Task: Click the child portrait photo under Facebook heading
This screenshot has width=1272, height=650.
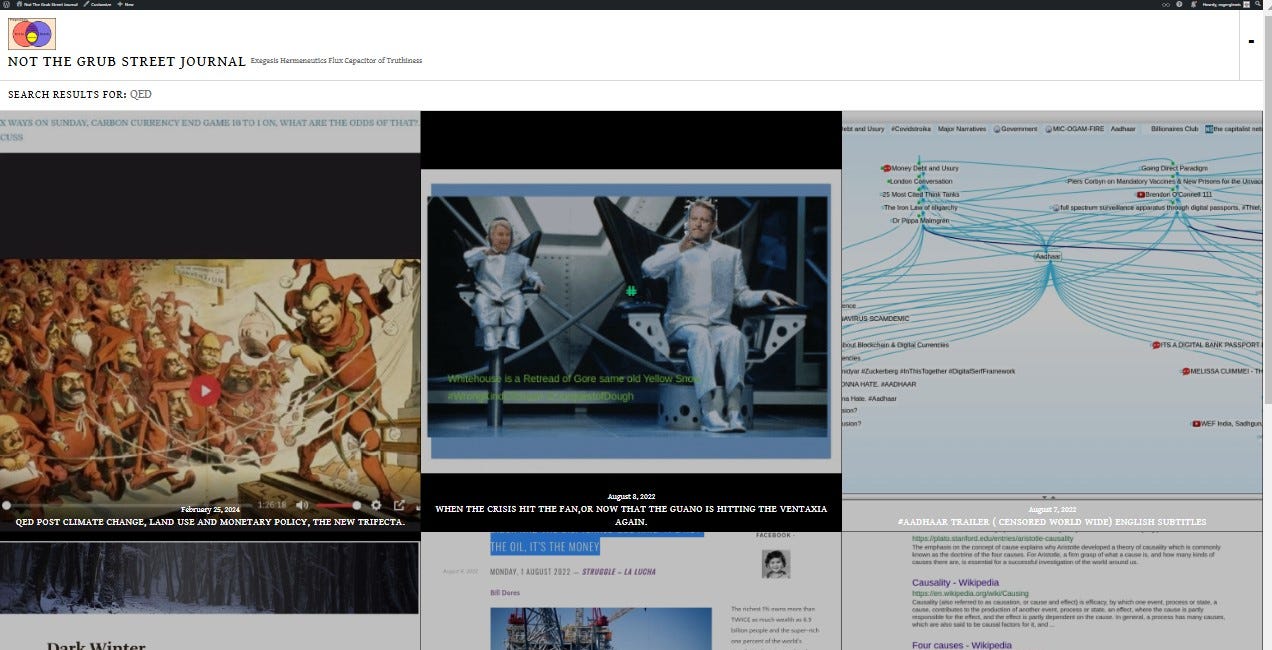Action: tap(775, 564)
